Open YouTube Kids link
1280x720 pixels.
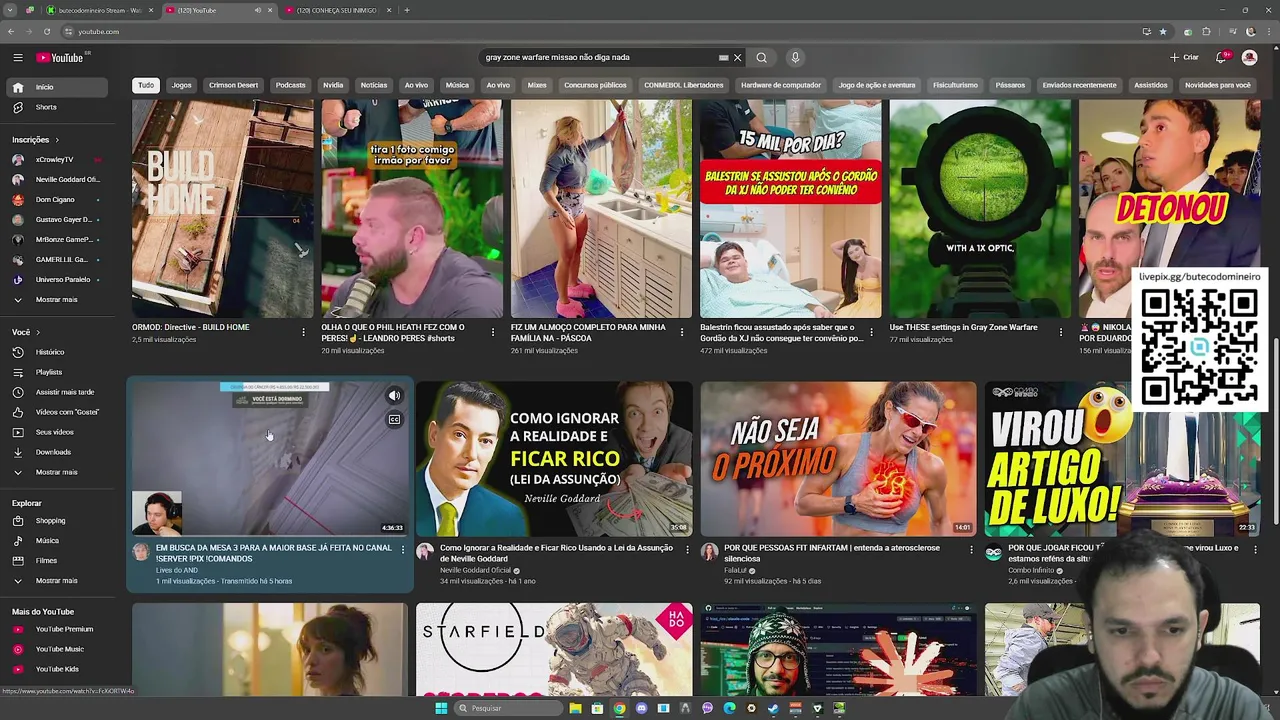[56, 669]
